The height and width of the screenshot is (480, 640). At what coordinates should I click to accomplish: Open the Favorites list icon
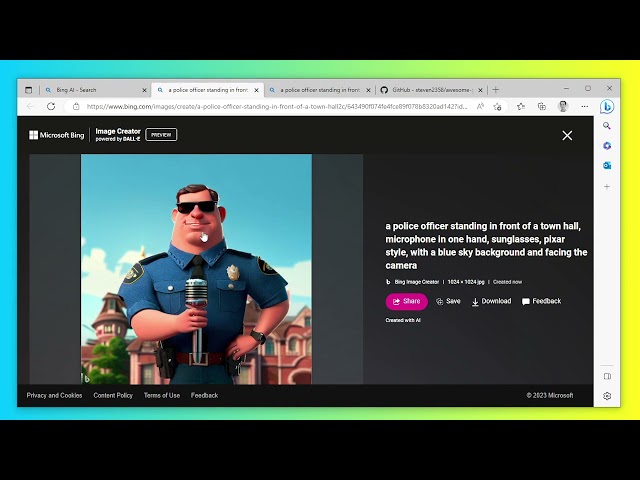coord(521,107)
